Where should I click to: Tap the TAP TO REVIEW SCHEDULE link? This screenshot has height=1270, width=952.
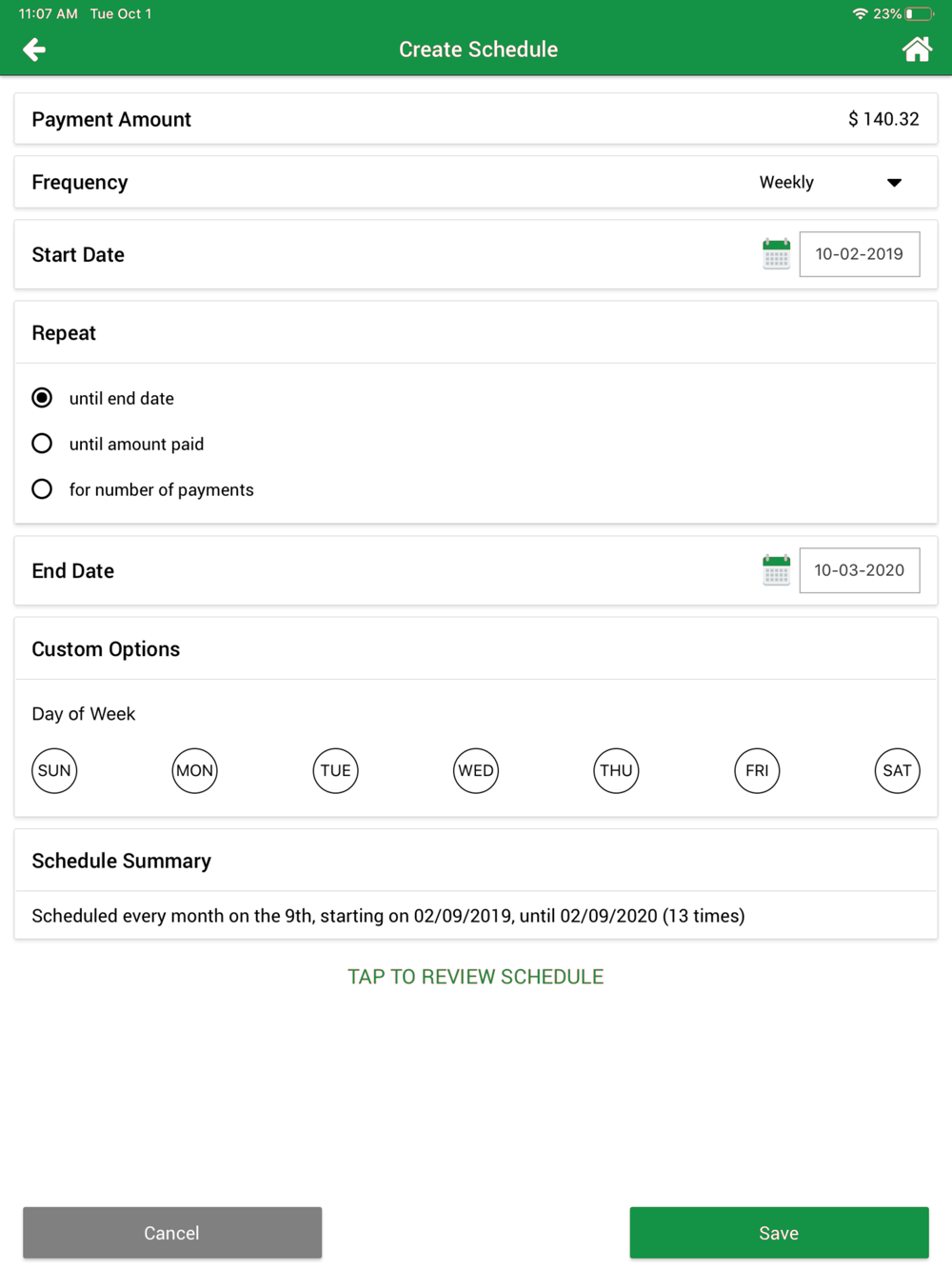coord(476,977)
